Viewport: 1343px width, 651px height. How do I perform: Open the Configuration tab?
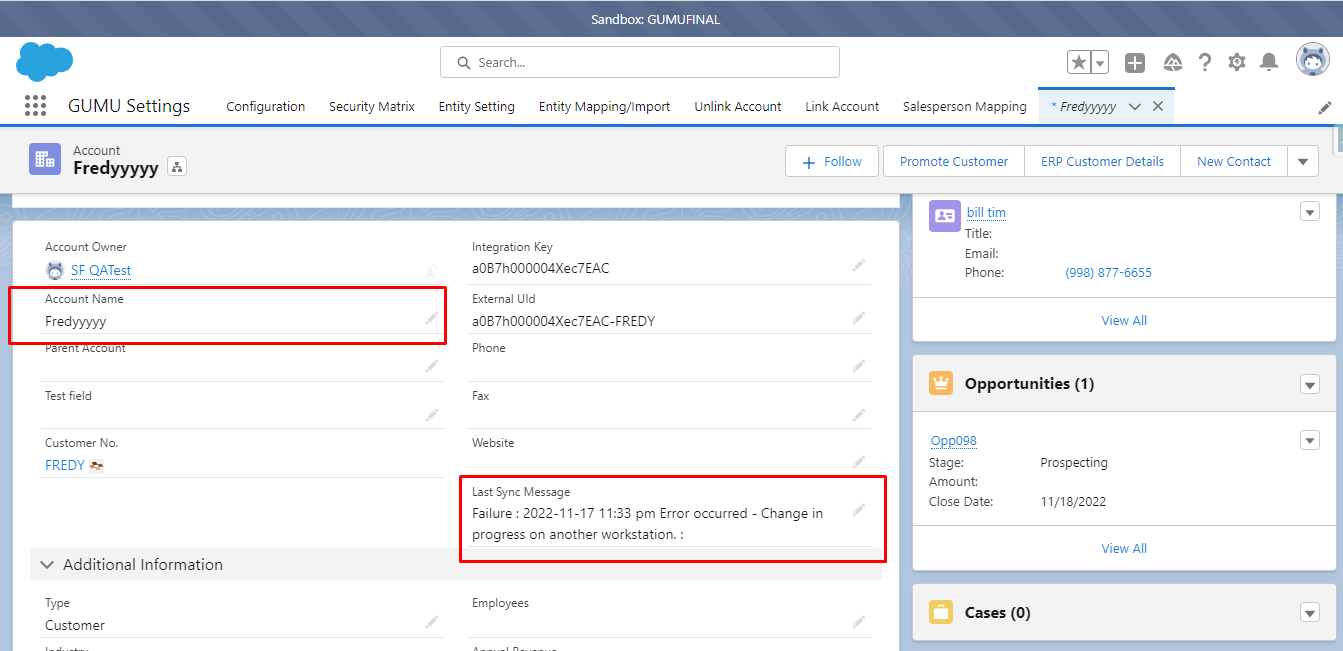click(266, 107)
